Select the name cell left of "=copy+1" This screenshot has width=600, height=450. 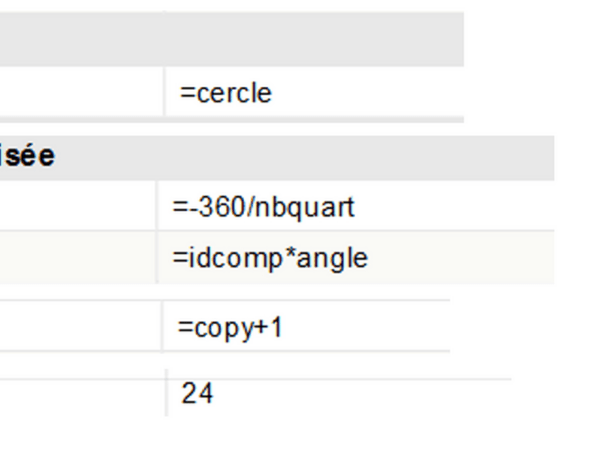(x=80, y=327)
